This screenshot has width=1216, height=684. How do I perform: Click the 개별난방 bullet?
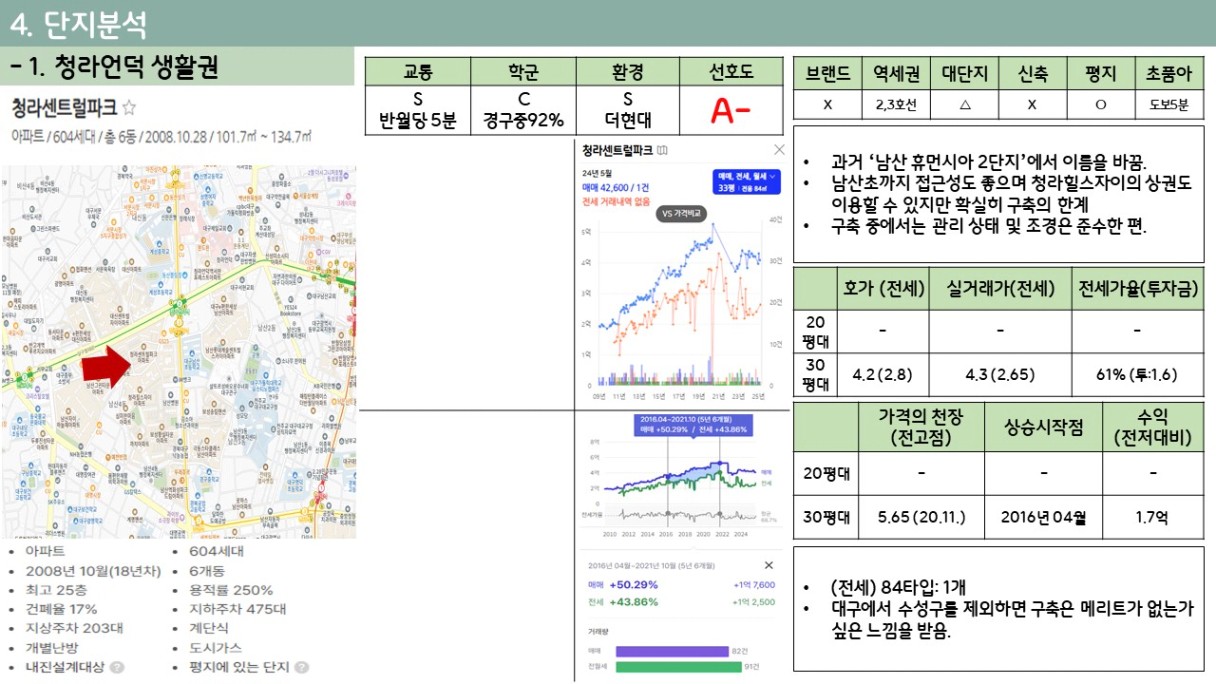click(x=50, y=647)
